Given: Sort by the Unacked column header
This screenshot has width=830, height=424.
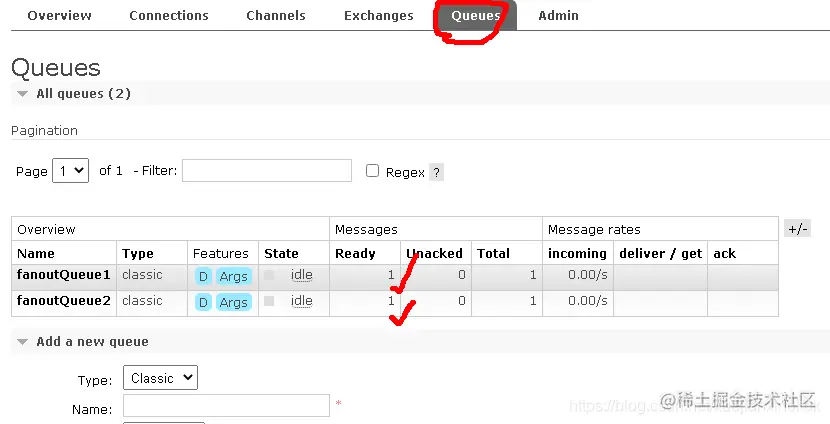Looking at the screenshot, I should pyautogui.click(x=434, y=254).
